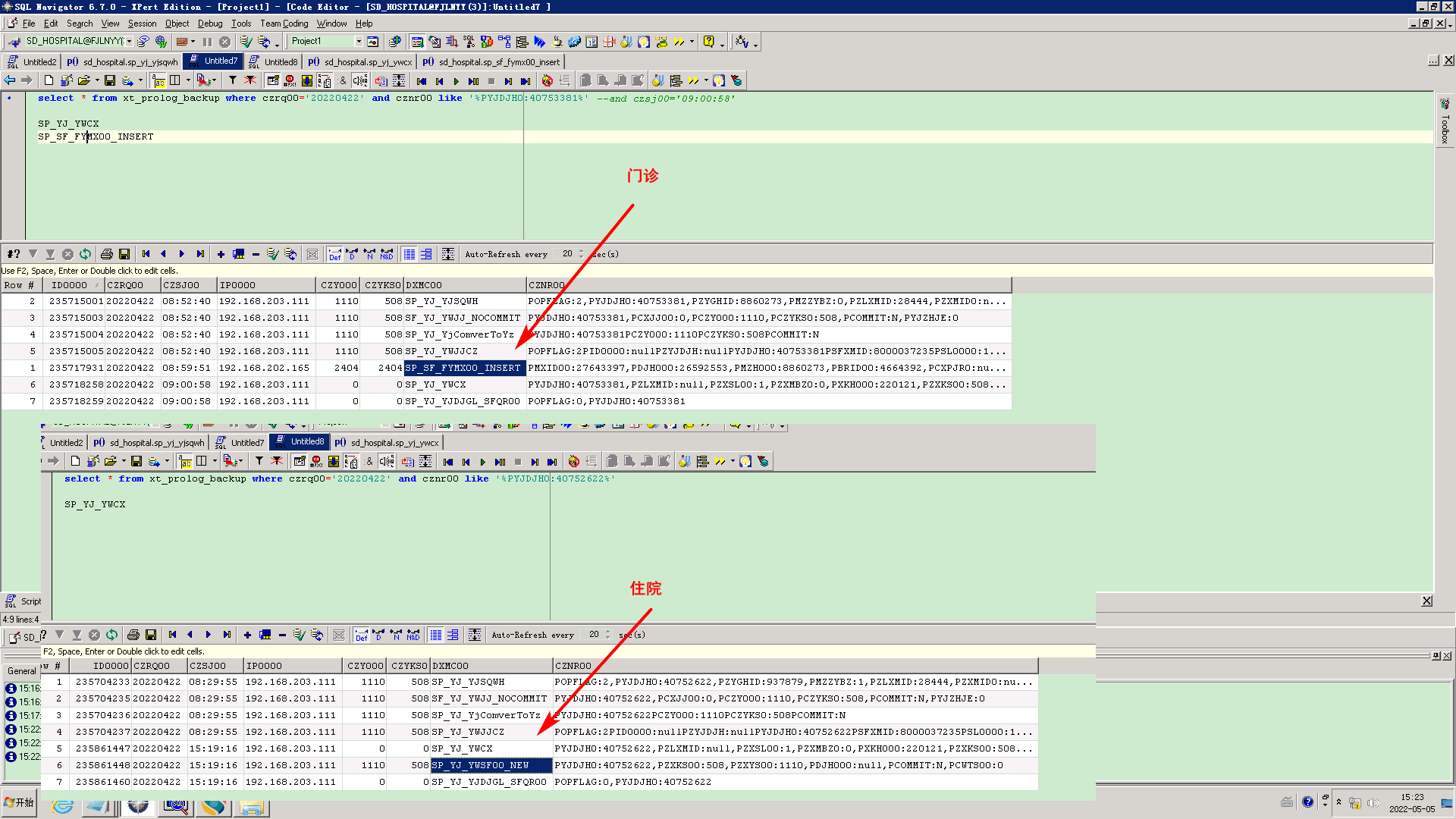Click the filter funnel icon in editor toolbar
This screenshot has width=1456, height=819.
[233, 80]
